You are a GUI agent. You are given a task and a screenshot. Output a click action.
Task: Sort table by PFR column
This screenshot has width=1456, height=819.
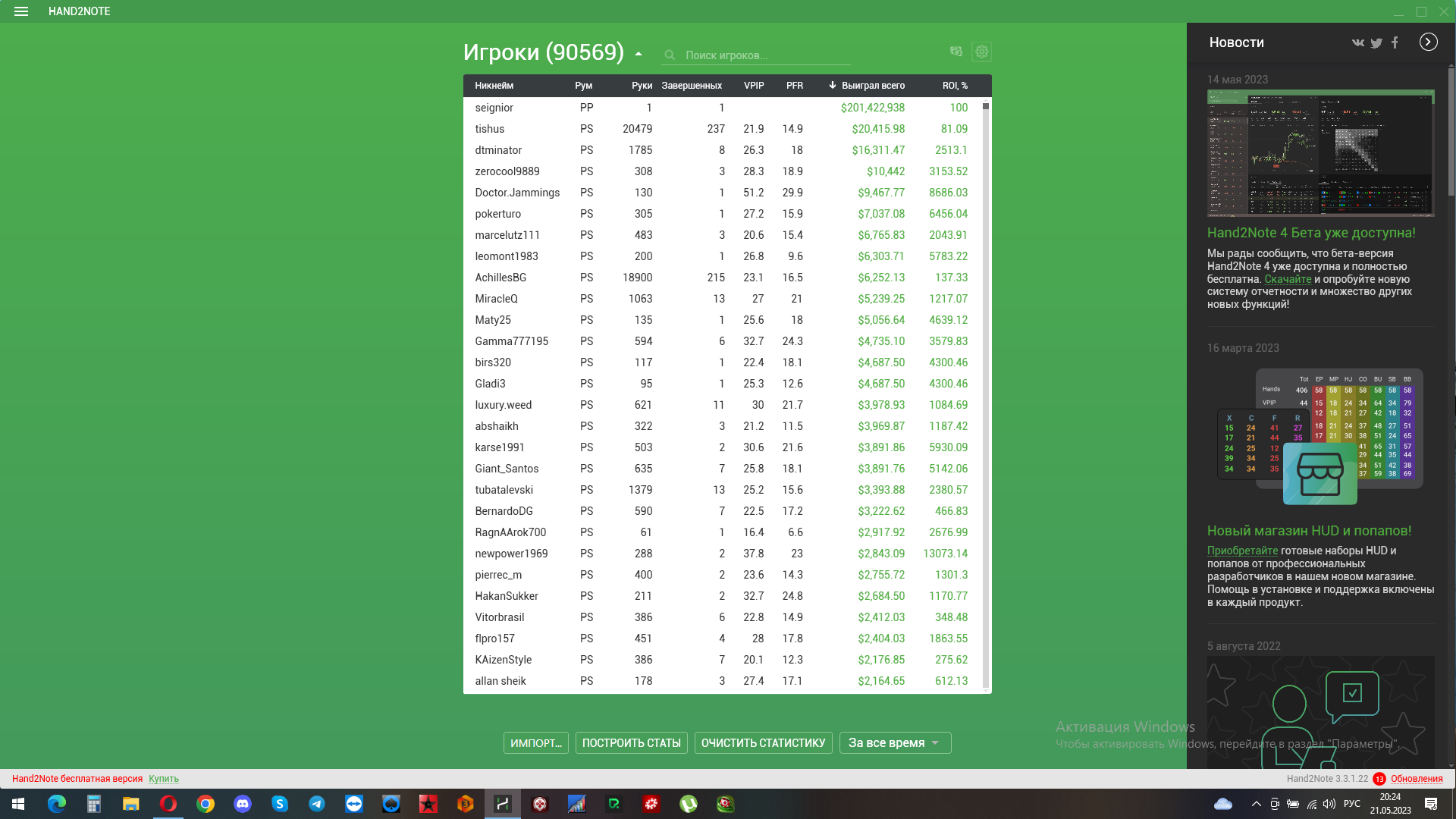795,86
